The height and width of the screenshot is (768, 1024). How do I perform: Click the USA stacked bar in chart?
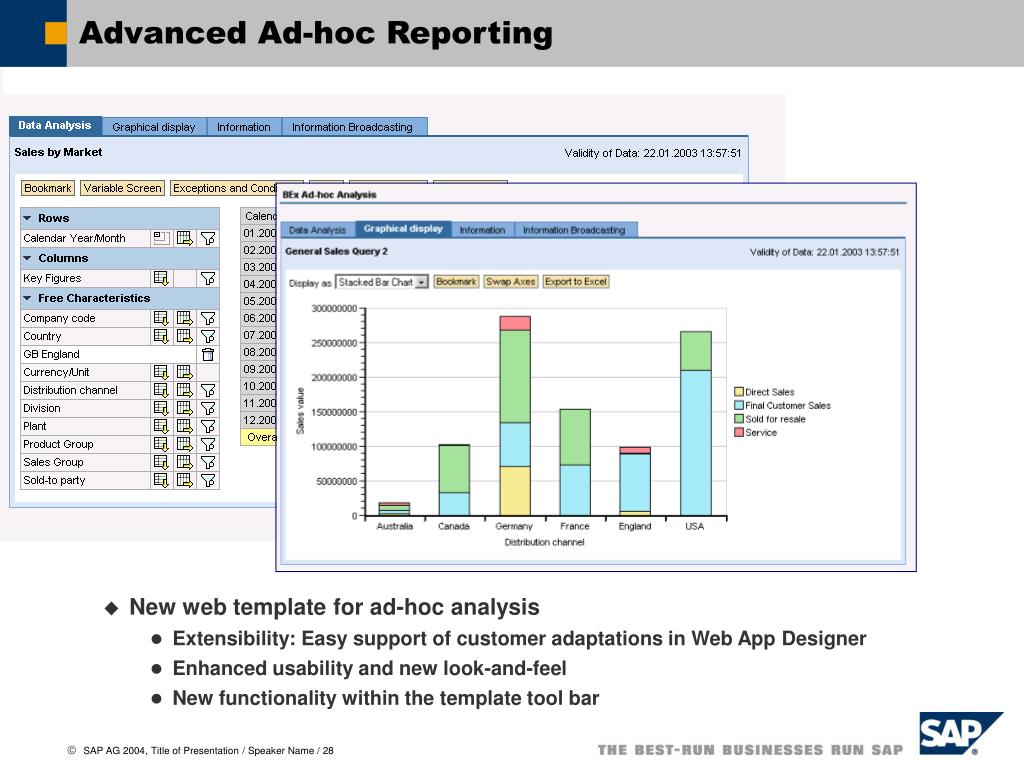click(696, 424)
